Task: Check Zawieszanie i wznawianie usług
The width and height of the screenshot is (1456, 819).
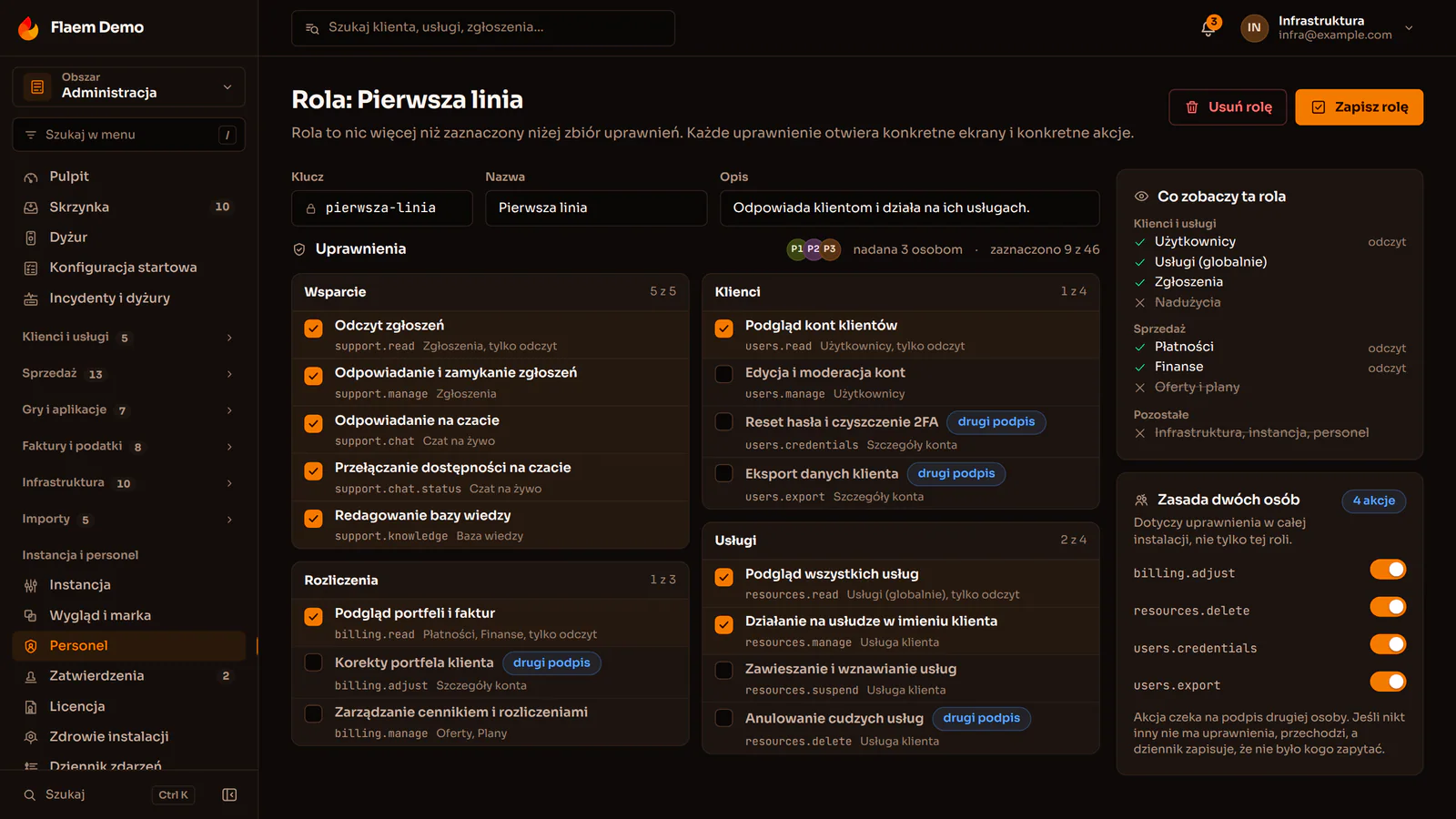Action: 724,671
